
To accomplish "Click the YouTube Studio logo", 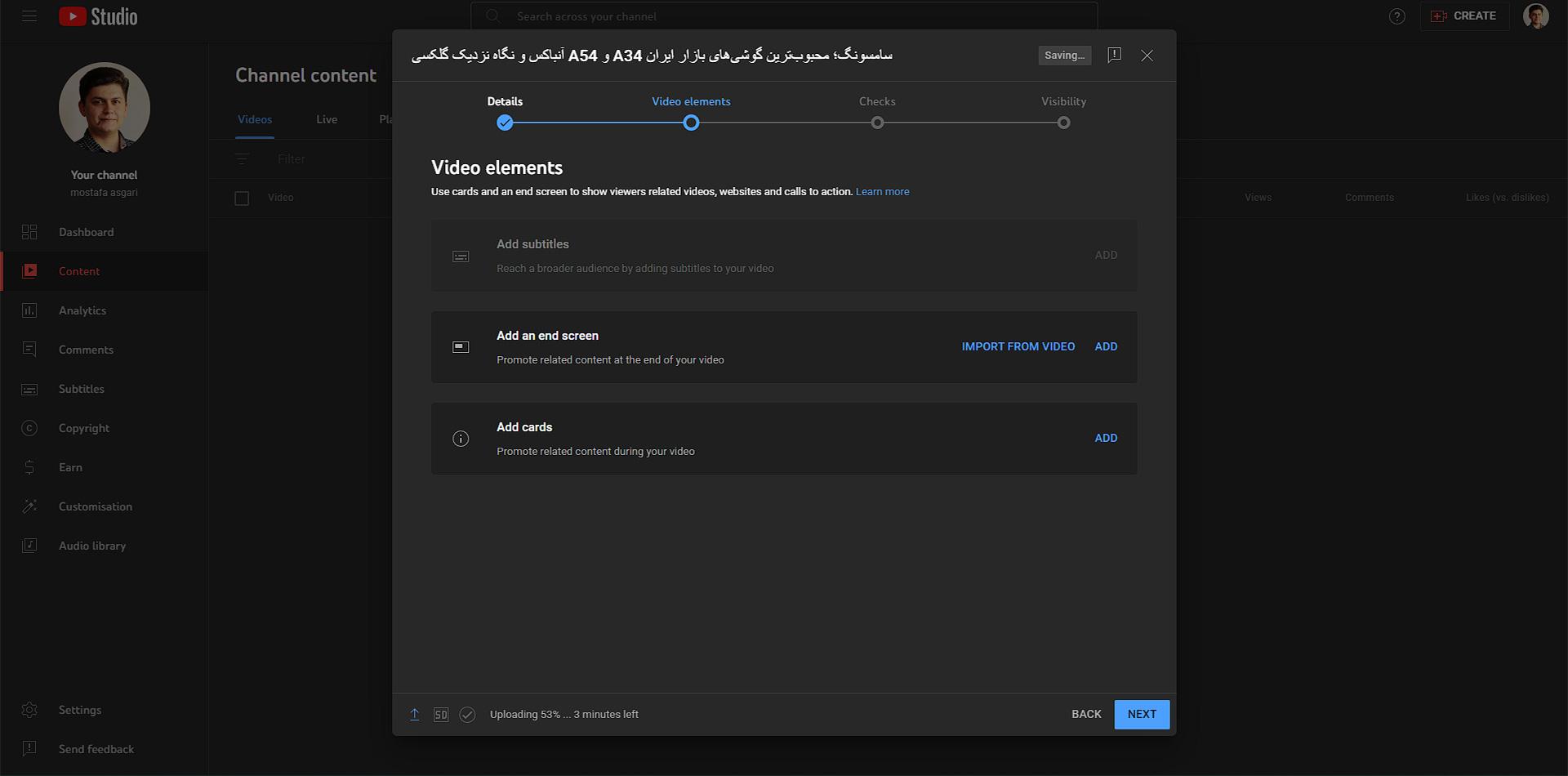I will (98, 16).
